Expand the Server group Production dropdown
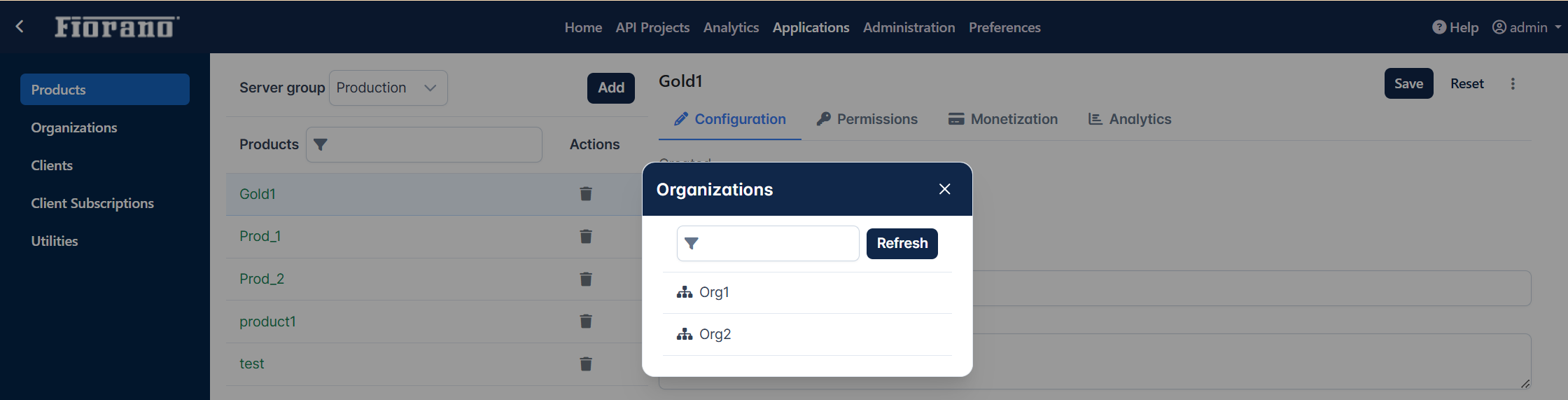The height and width of the screenshot is (400, 1568). click(388, 88)
